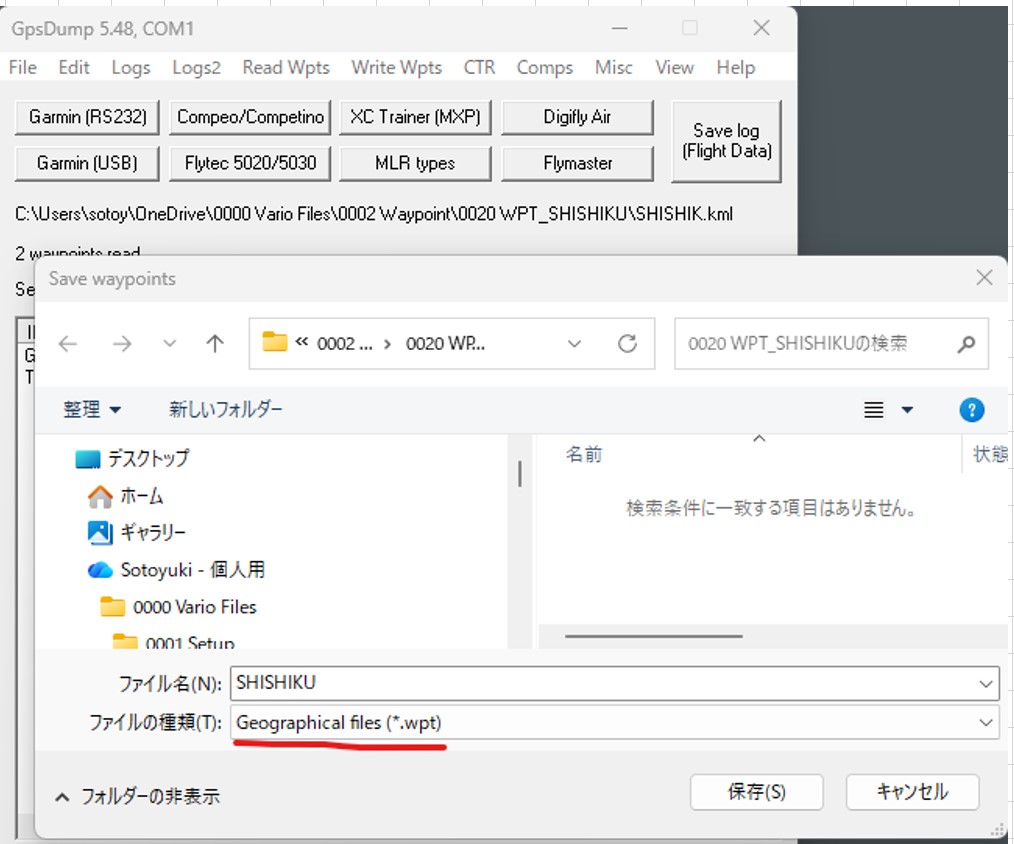Click the キャンセル button
1014x844 pixels.
[912, 792]
